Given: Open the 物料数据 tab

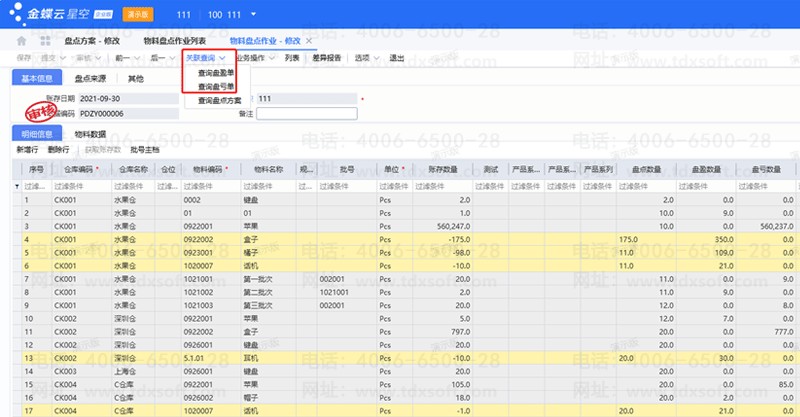Looking at the screenshot, I should [90, 133].
